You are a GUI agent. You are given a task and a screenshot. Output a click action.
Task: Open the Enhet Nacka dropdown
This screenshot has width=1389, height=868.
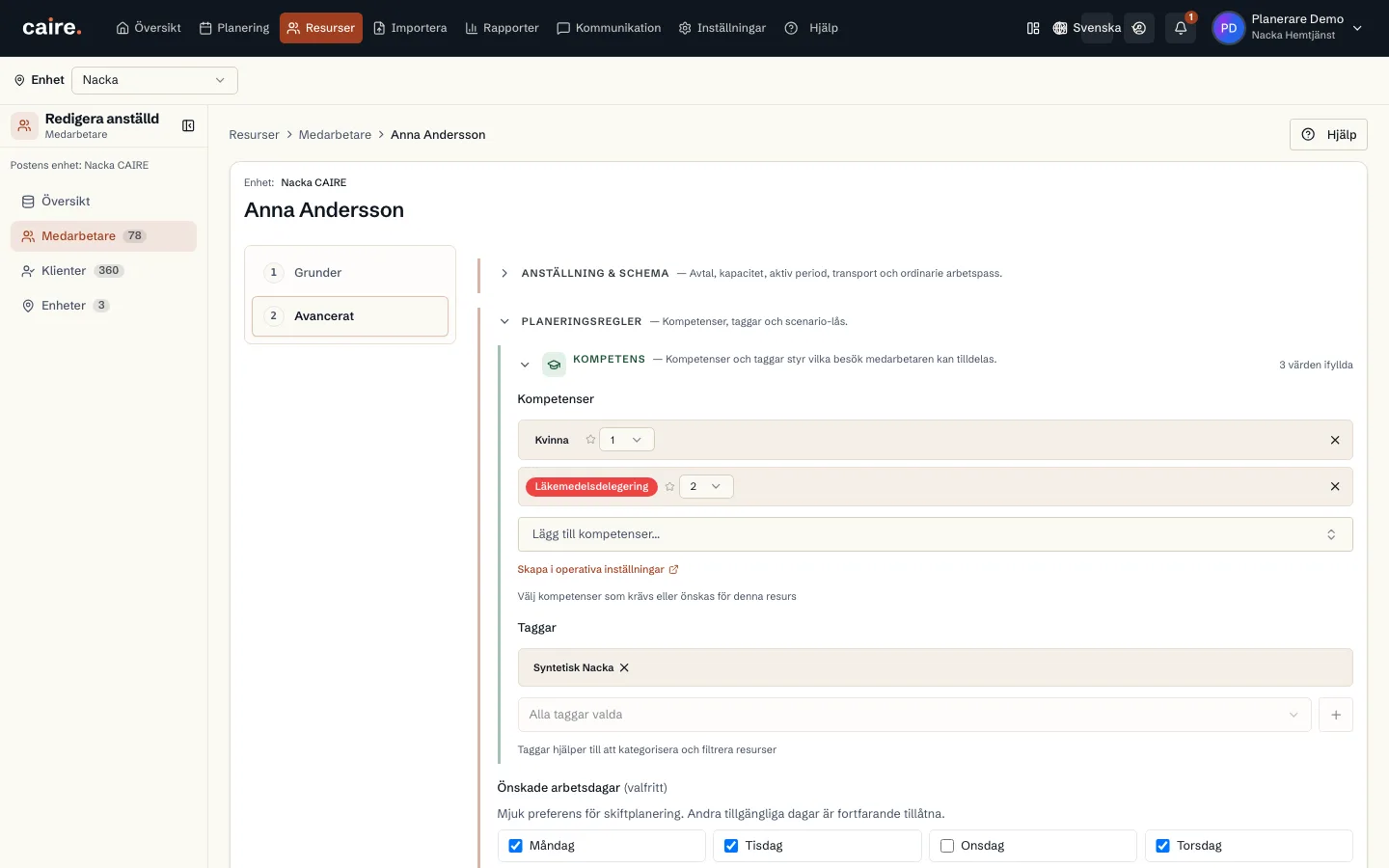154,80
